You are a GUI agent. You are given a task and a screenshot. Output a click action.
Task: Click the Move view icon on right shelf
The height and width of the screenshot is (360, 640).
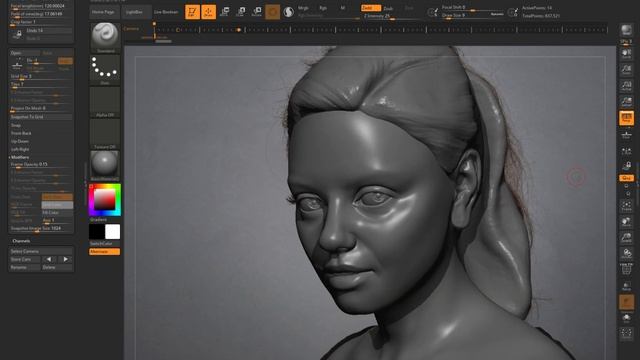click(626, 222)
